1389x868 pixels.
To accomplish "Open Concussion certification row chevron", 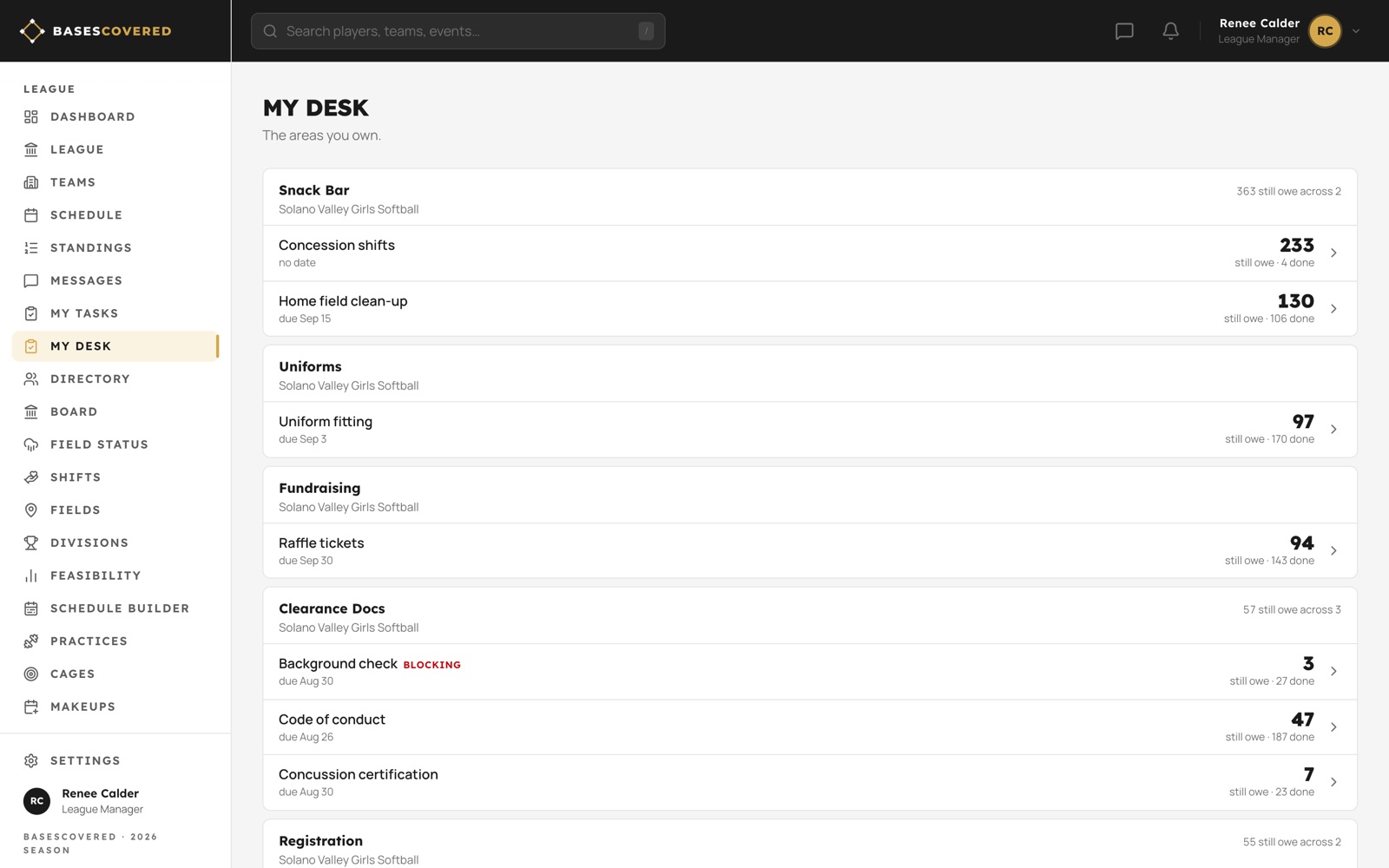I will 1333,782.
